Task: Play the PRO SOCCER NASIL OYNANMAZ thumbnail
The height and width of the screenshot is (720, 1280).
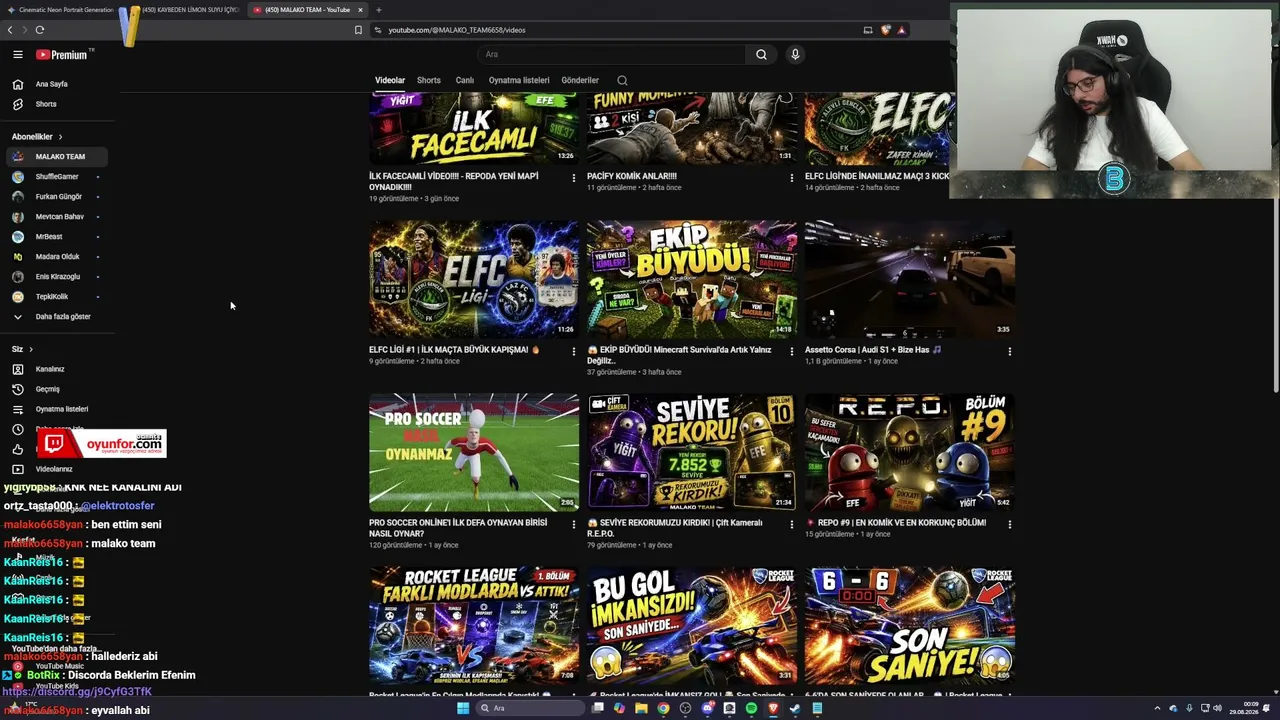Action: point(474,452)
